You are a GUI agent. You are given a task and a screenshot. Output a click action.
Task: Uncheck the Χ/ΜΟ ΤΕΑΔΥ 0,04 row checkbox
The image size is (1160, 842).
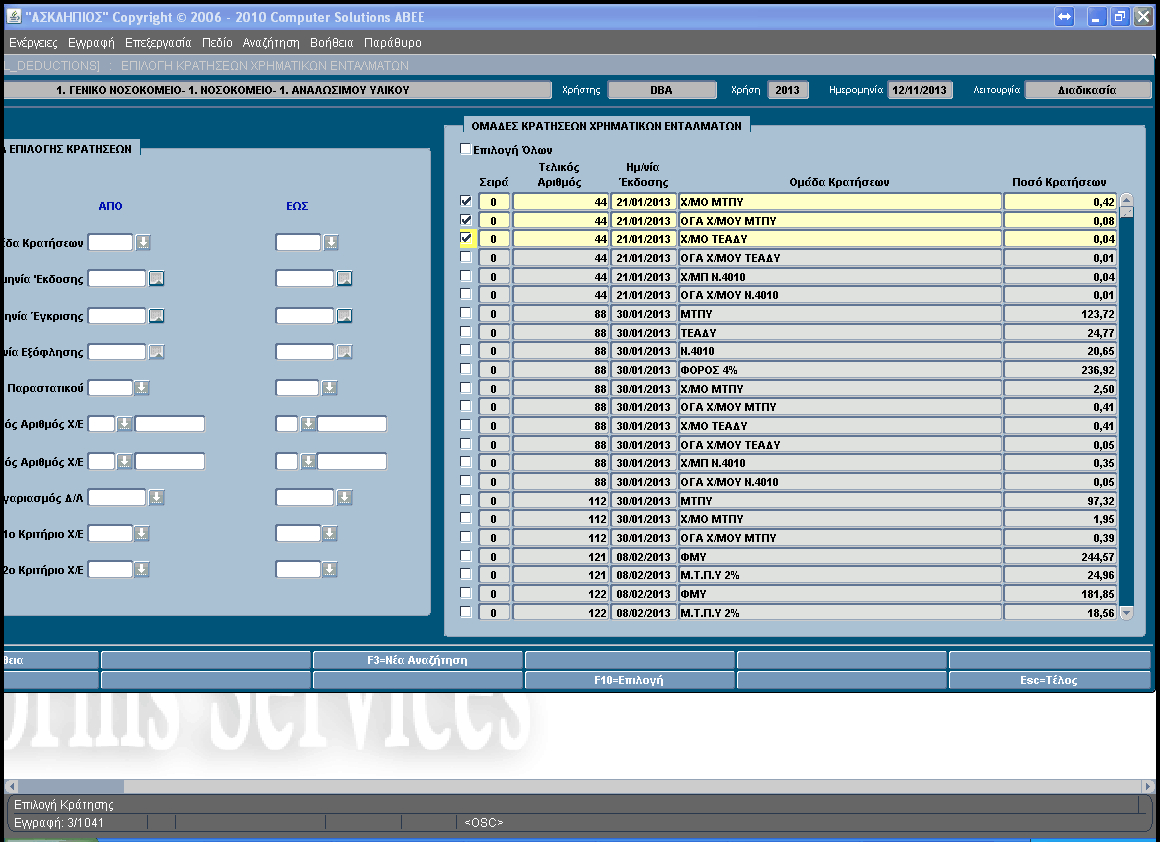(x=465, y=238)
